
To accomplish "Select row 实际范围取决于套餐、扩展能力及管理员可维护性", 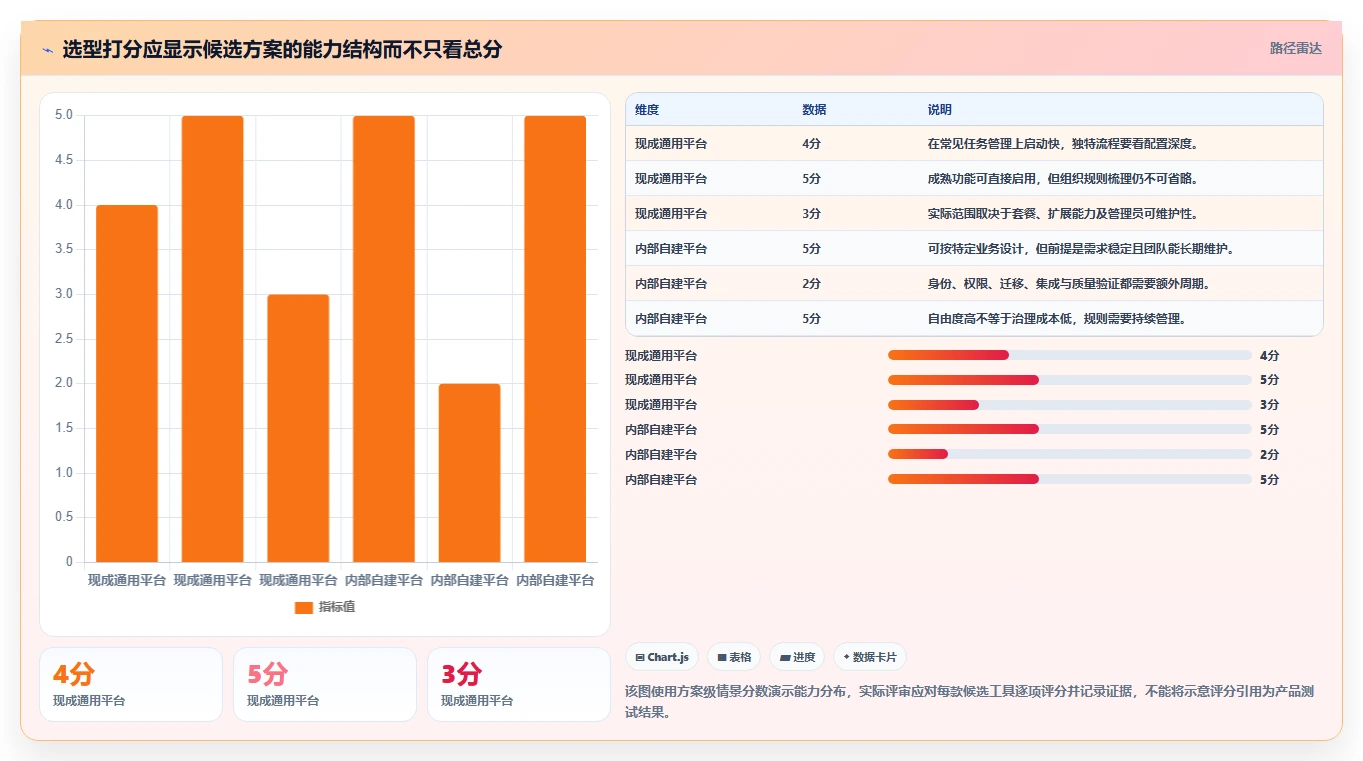I will pyautogui.click(x=974, y=213).
